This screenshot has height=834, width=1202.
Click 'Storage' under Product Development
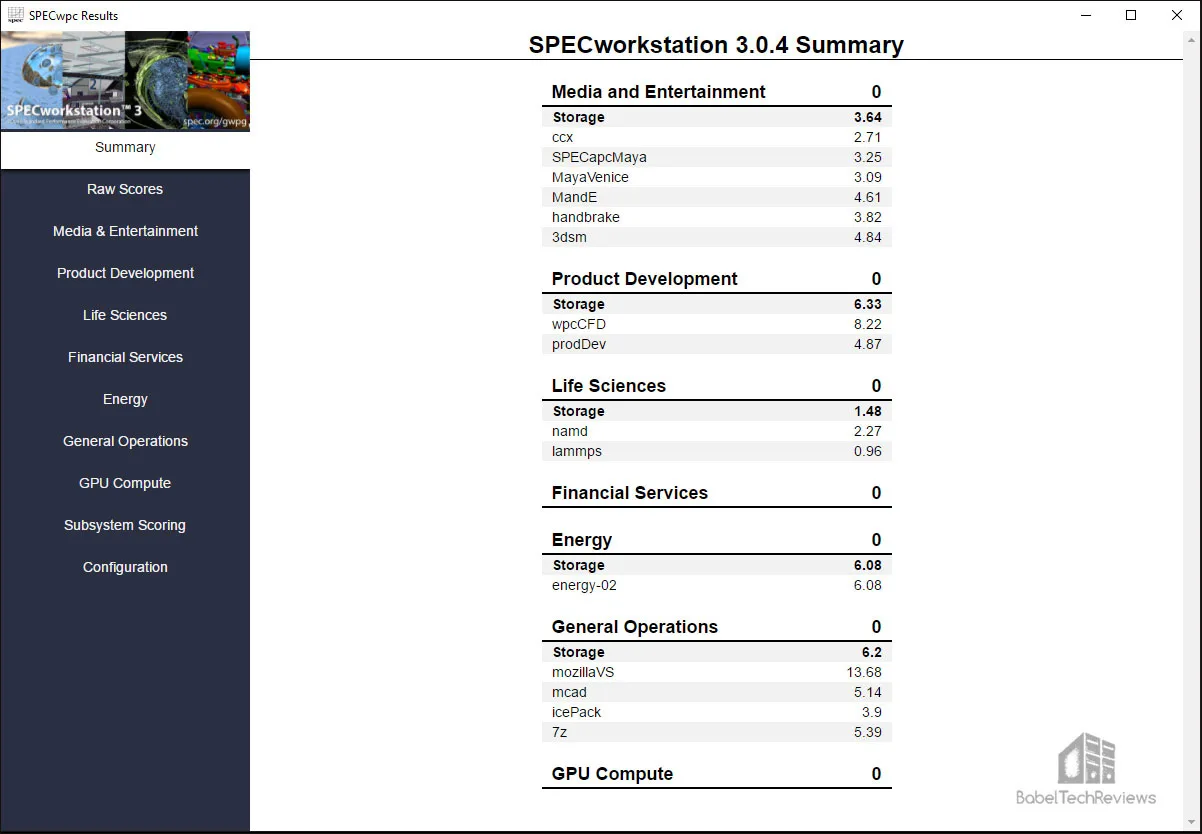pos(578,304)
